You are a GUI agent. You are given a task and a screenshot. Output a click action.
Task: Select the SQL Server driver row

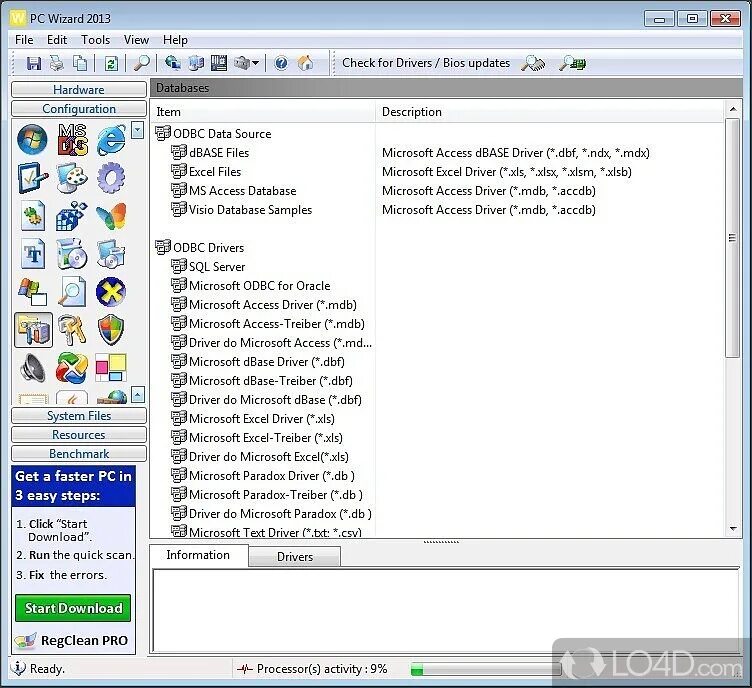[208, 267]
